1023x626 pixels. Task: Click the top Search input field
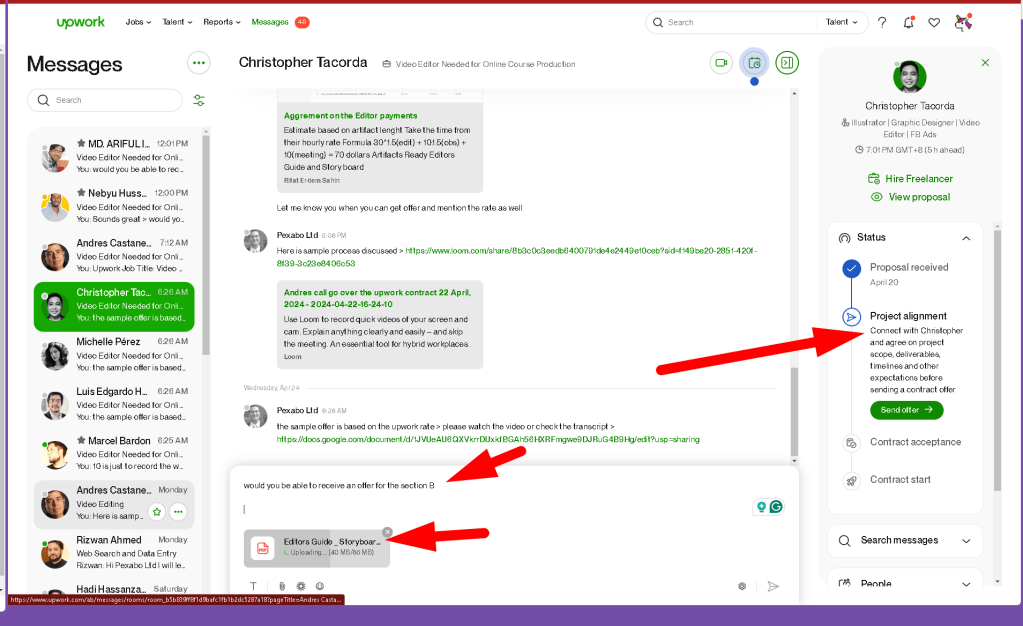point(731,22)
